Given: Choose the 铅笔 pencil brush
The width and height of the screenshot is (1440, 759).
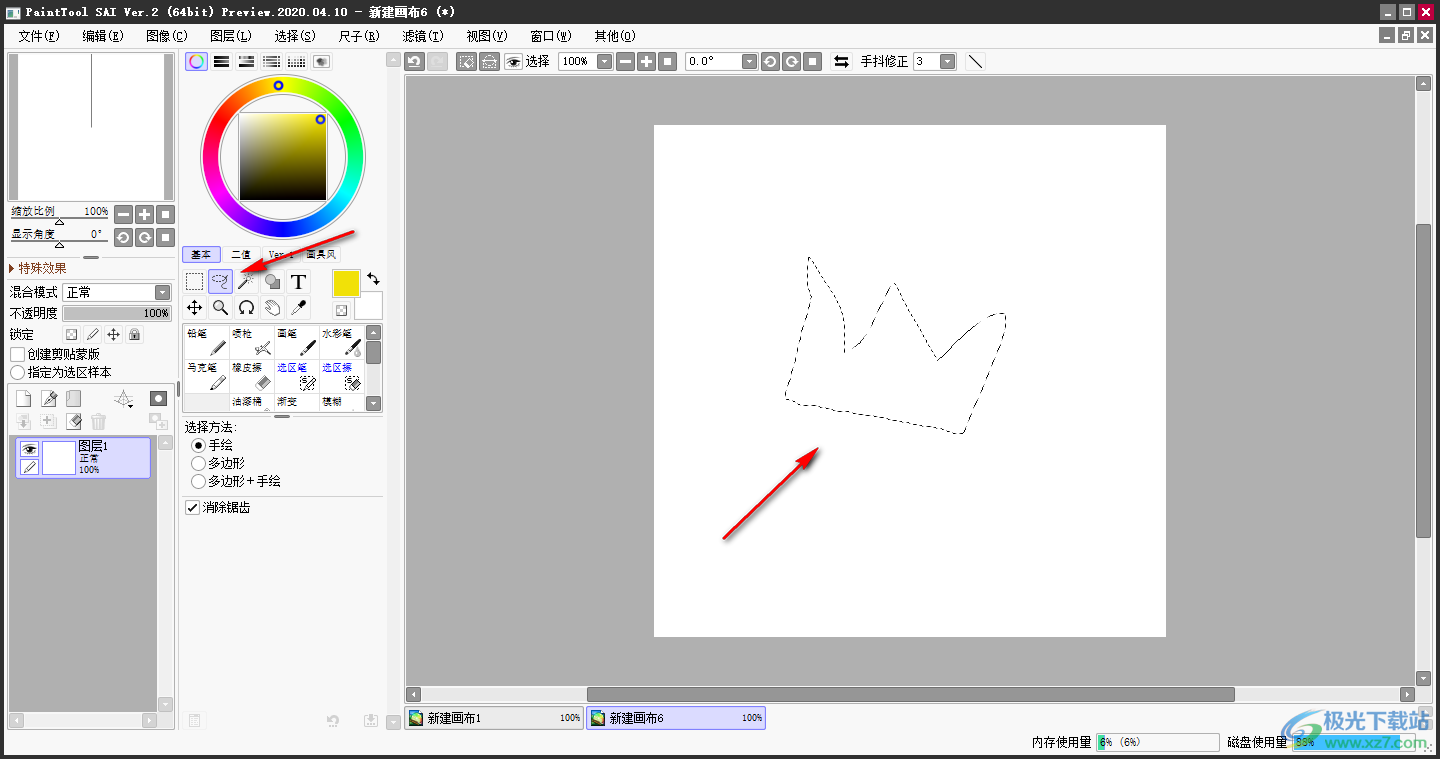Looking at the screenshot, I should click(207, 342).
